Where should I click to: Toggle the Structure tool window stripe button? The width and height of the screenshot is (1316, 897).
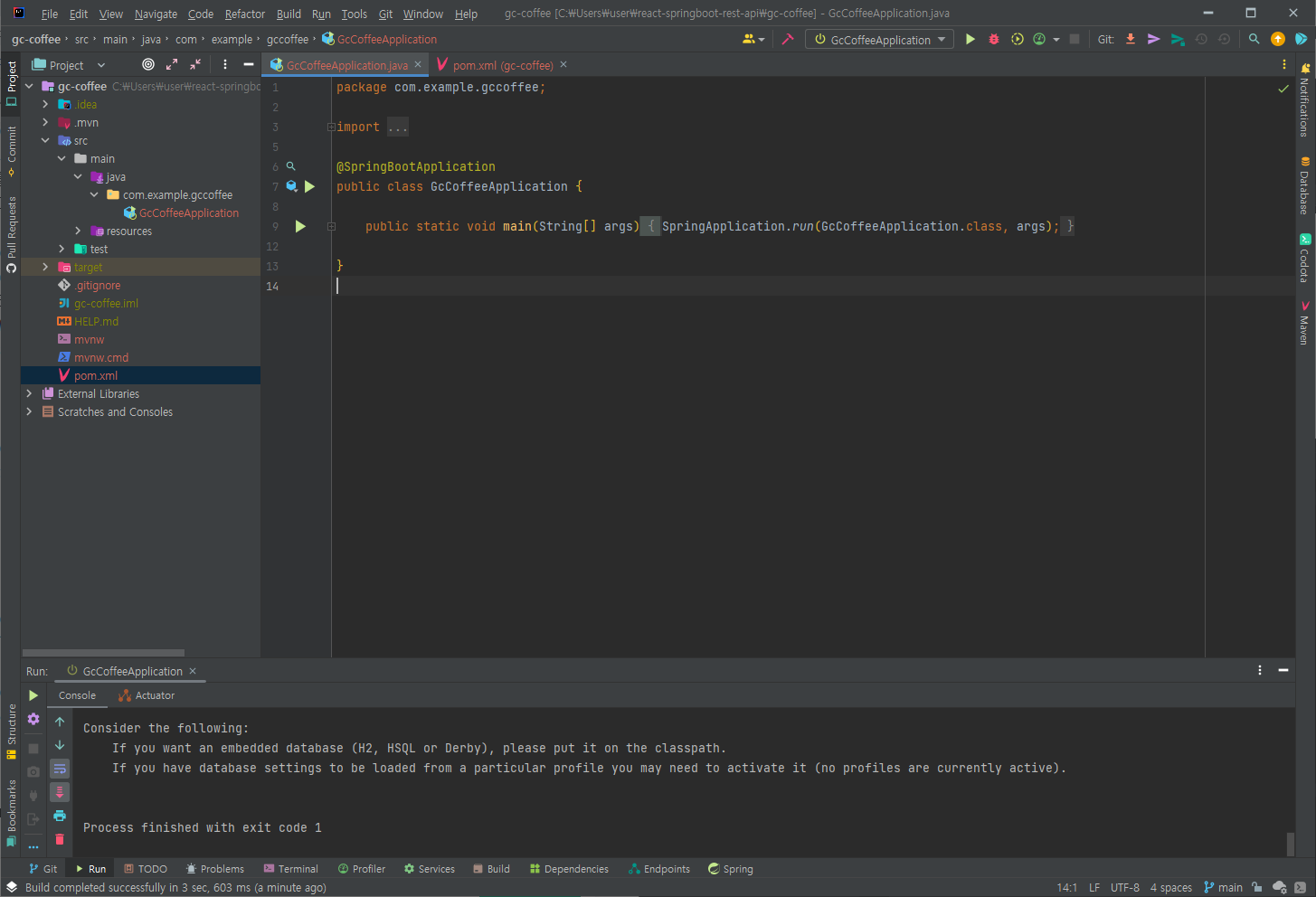coord(12,732)
